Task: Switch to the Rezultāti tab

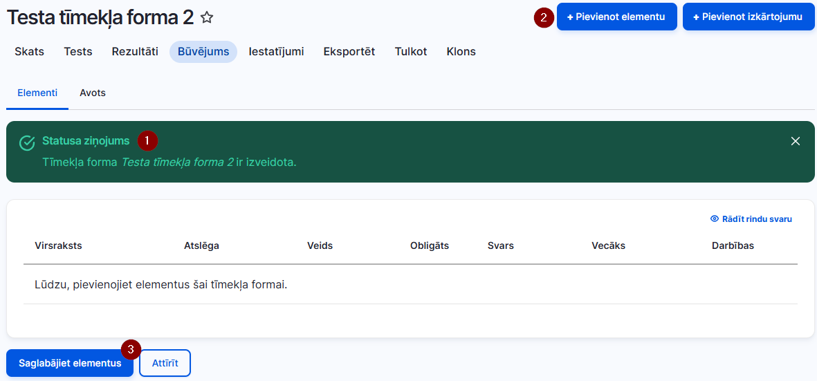Action: [x=135, y=52]
